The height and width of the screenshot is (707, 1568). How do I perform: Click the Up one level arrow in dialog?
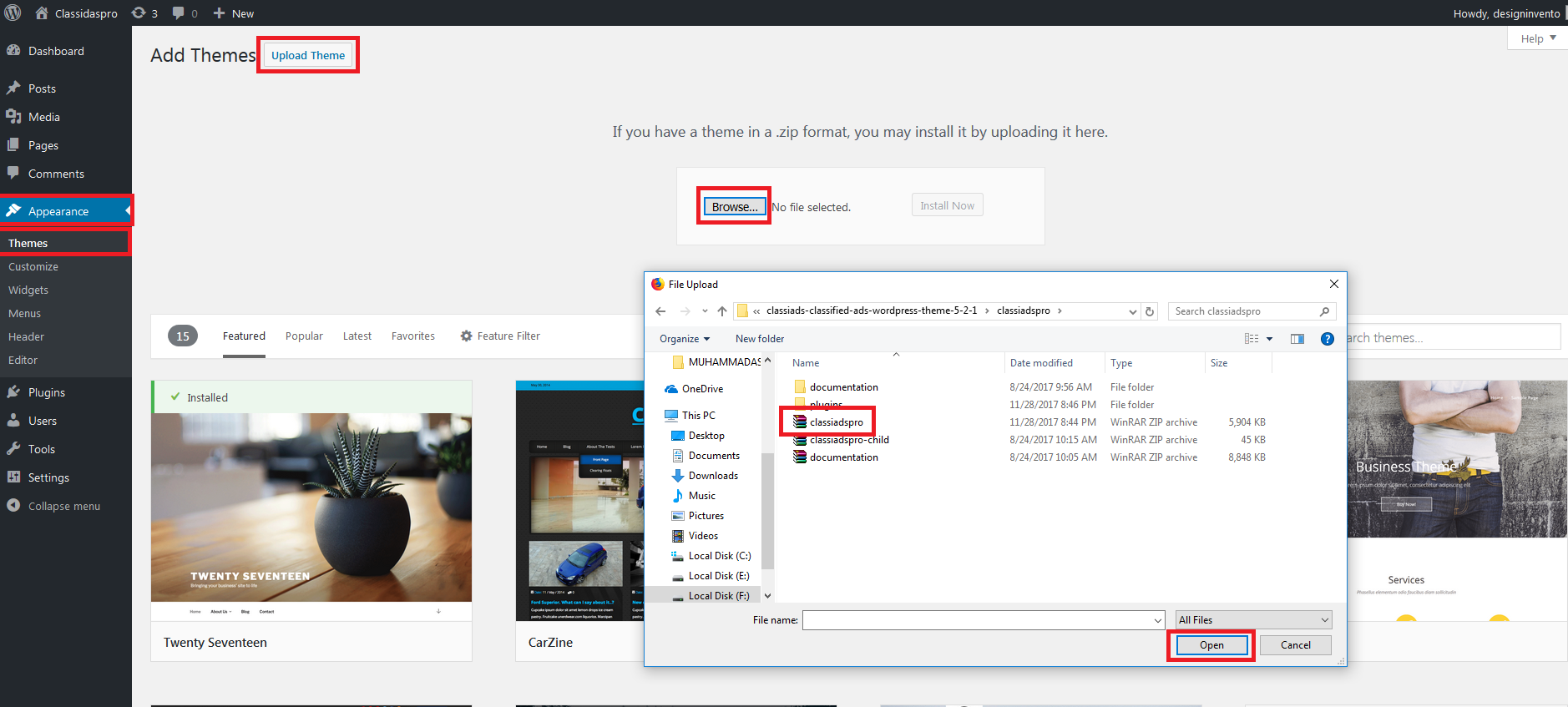(722, 311)
